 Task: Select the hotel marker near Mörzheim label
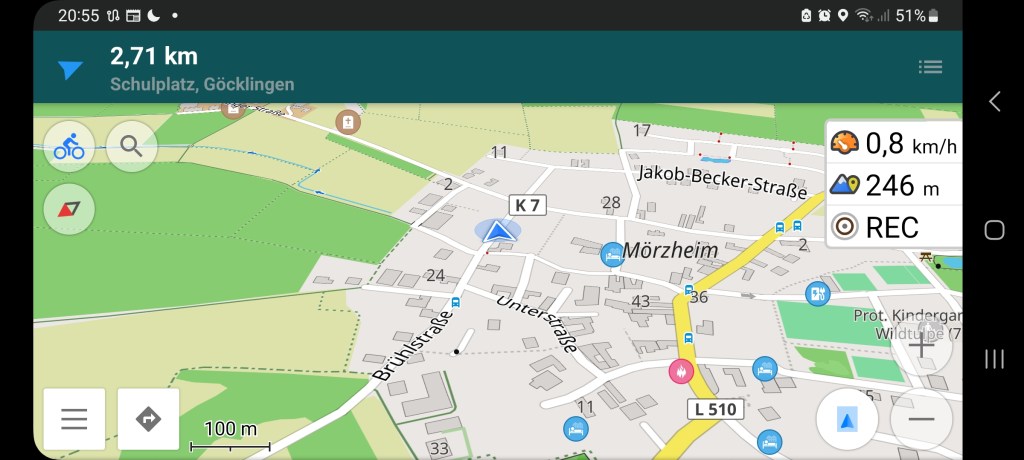tap(613, 254)
